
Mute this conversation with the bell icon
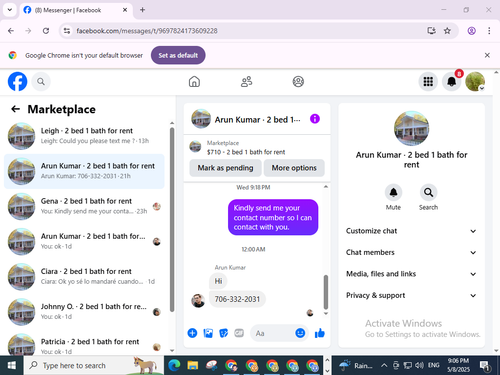coord(393,192)
